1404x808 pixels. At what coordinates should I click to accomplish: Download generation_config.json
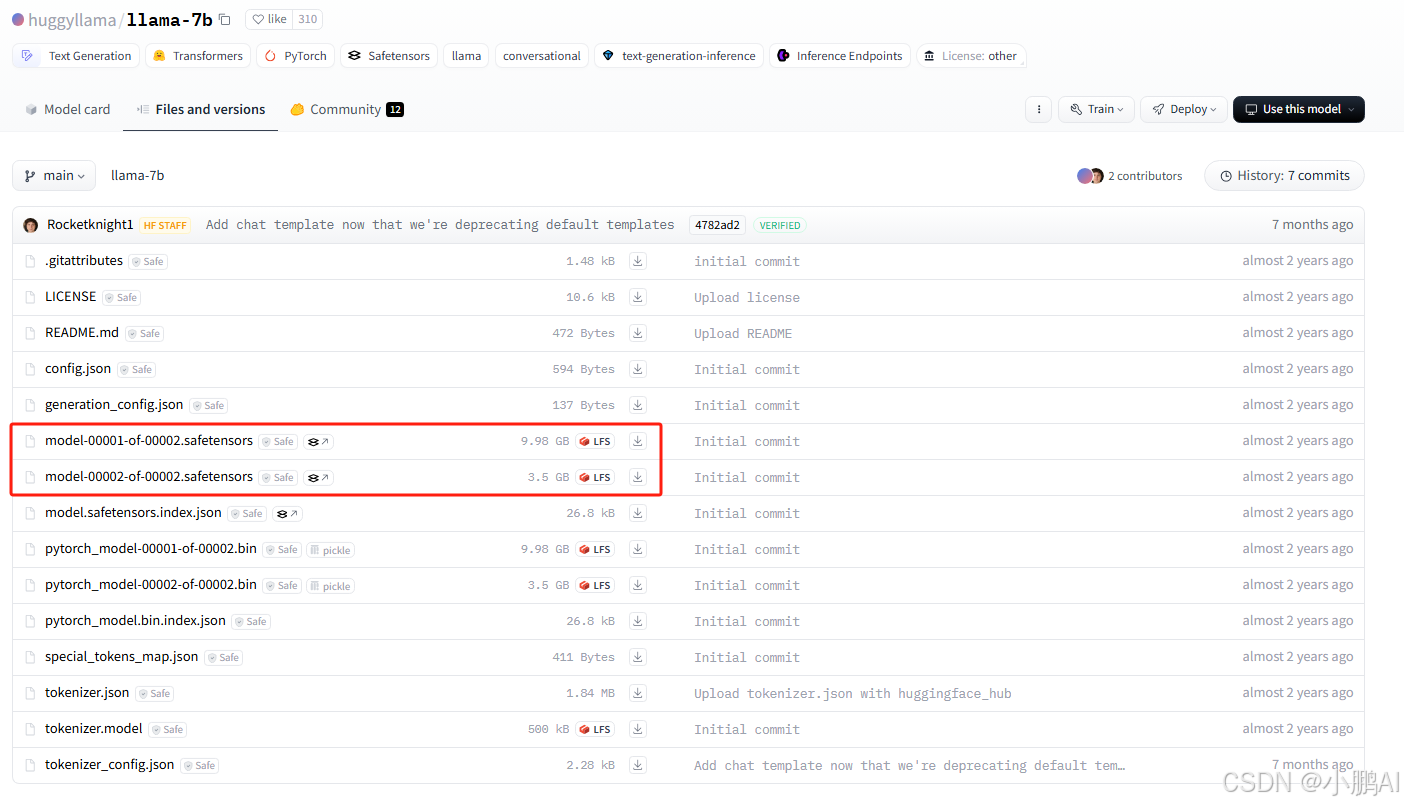coord(638,405)
